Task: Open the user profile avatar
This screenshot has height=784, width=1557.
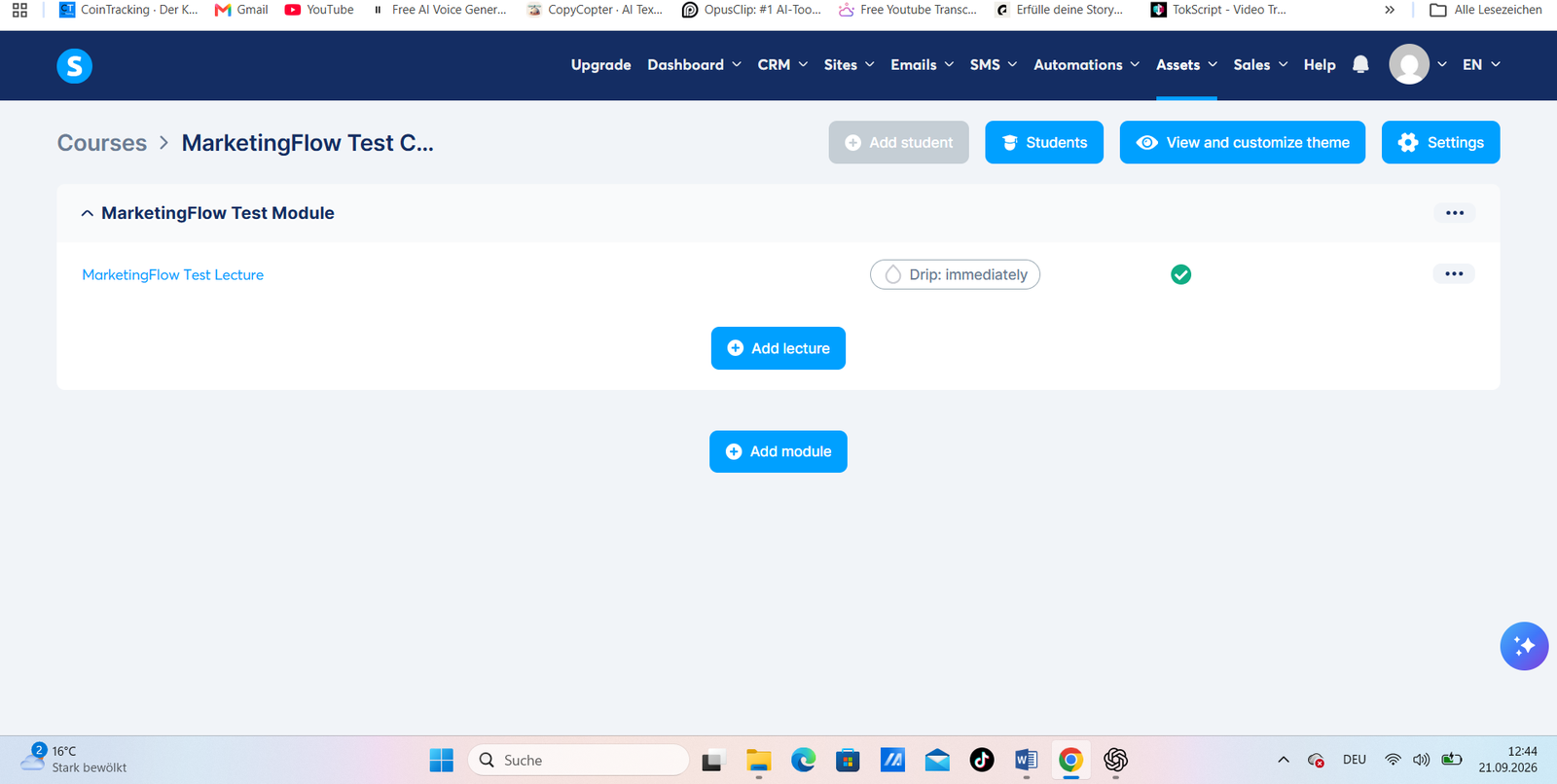Action: 1408,64
